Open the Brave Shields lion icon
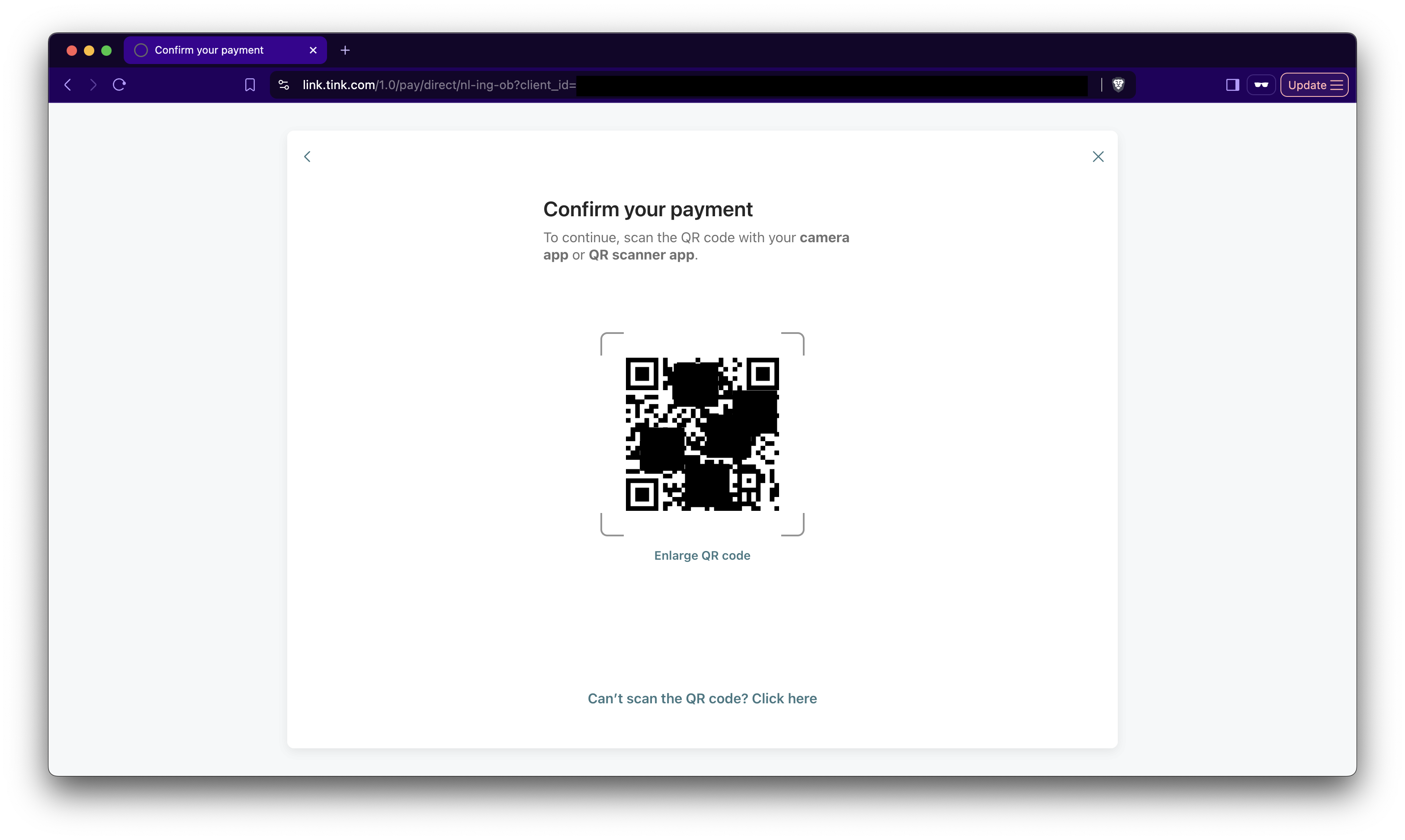1405x840 pixels. tap(1118, 85)
